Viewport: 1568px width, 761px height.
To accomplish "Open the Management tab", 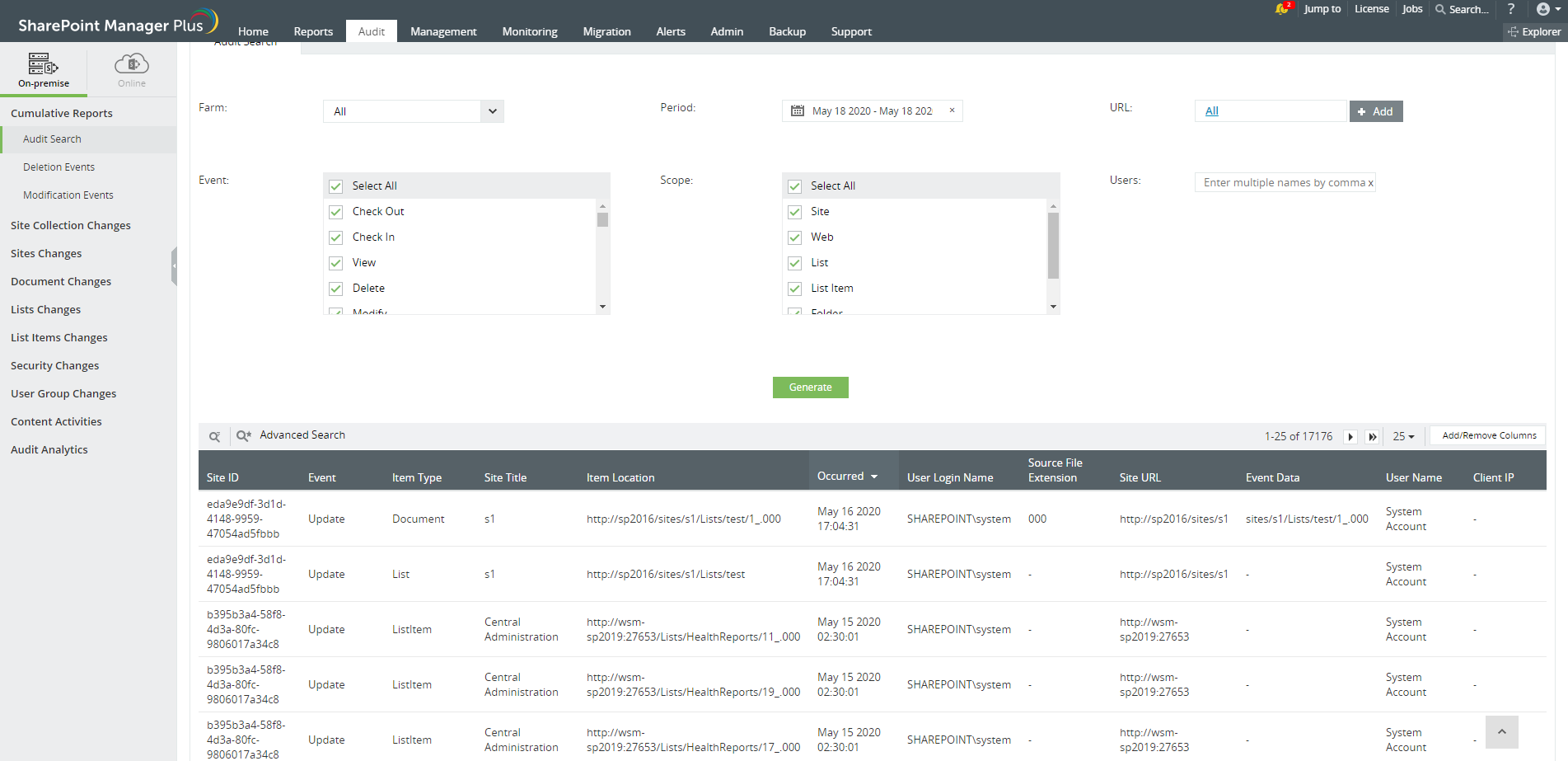I will click(443, 31).
